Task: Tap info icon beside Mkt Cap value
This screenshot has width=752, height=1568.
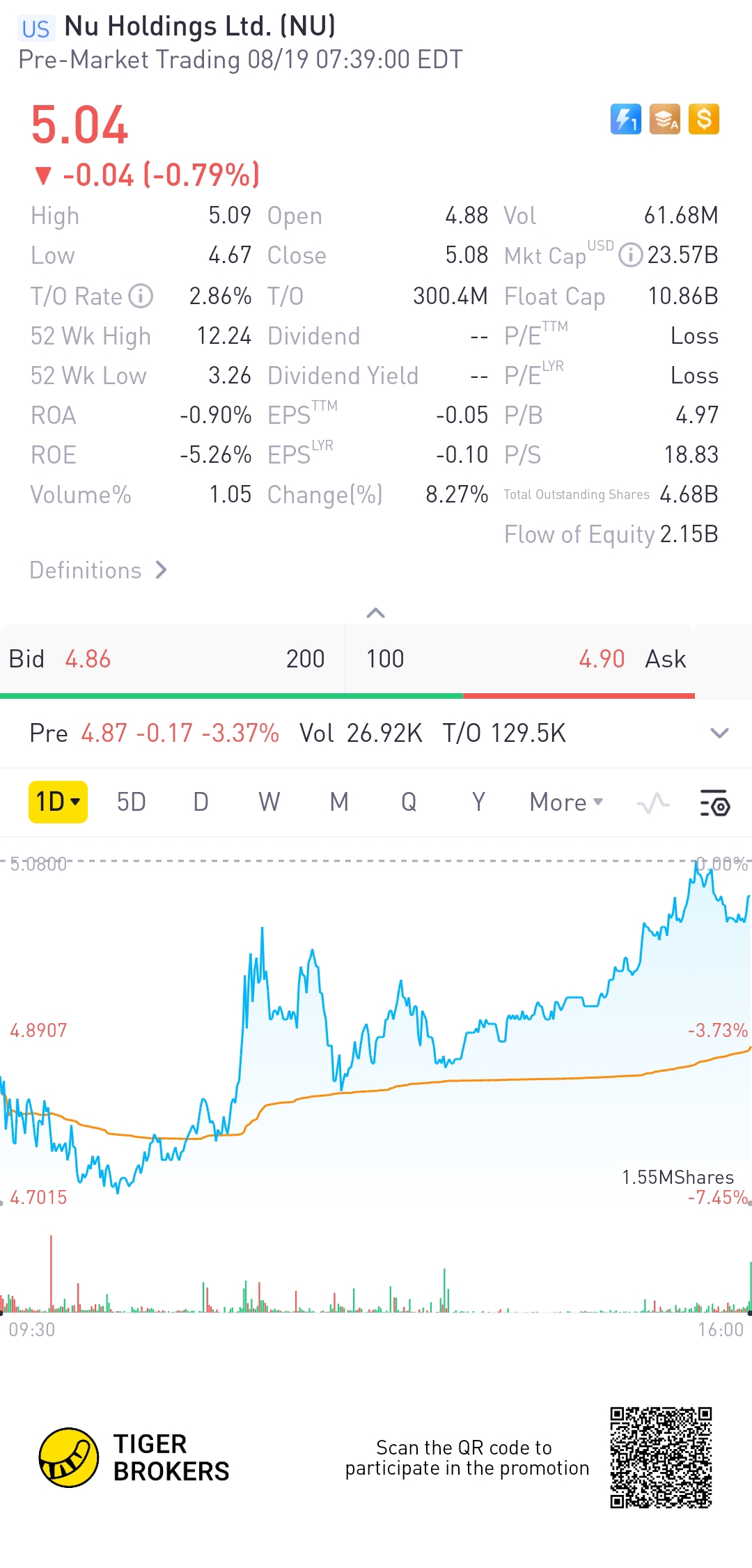Action: [x=630, y=255]
